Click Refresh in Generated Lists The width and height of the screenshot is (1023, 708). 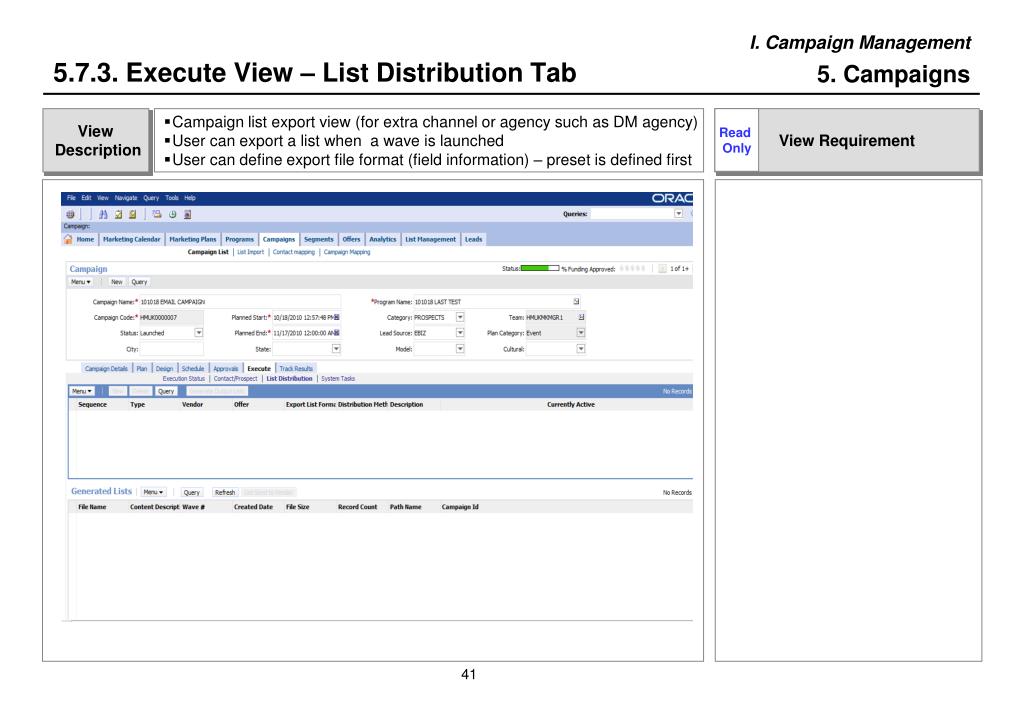tap(225, 492)
